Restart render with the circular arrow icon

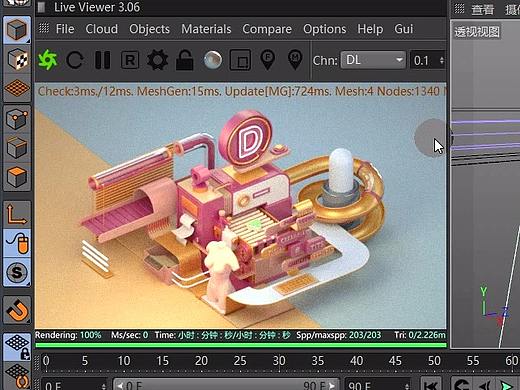pos(75,60)
